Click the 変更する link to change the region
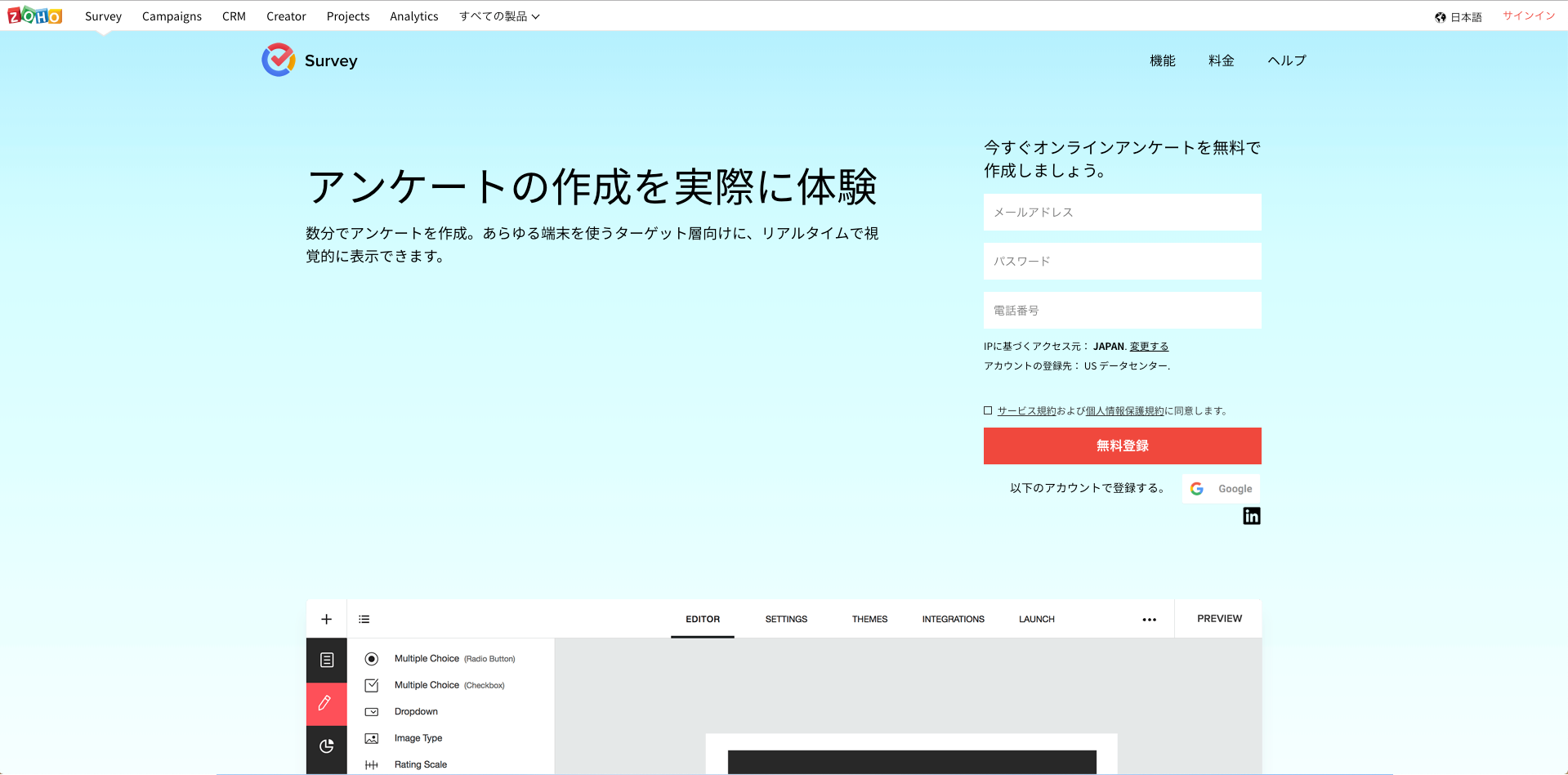1568x775 pixels. (x=1148, y=346)
